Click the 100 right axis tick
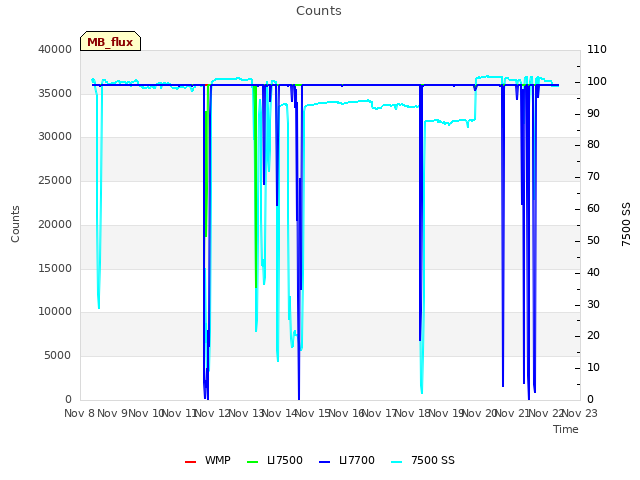Screen dimensions: 640x480 597,81
